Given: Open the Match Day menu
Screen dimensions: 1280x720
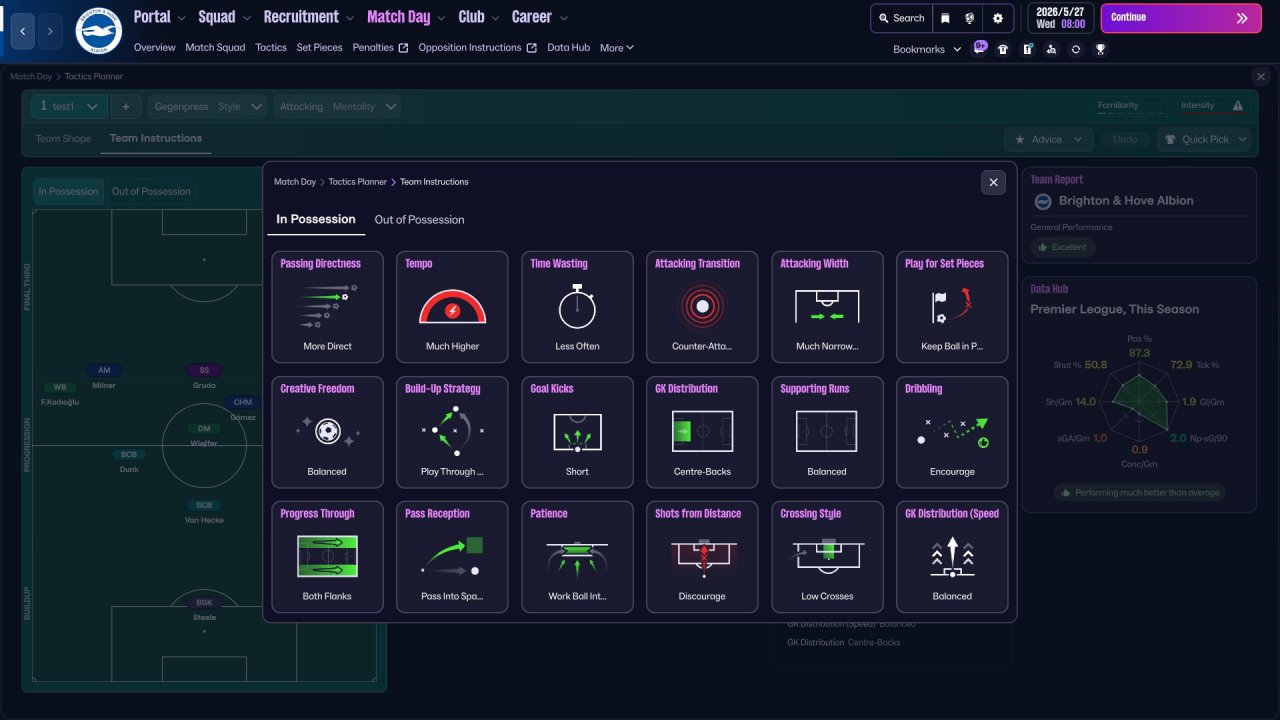Looking at the screenshot, I should [x=407, y=17].
